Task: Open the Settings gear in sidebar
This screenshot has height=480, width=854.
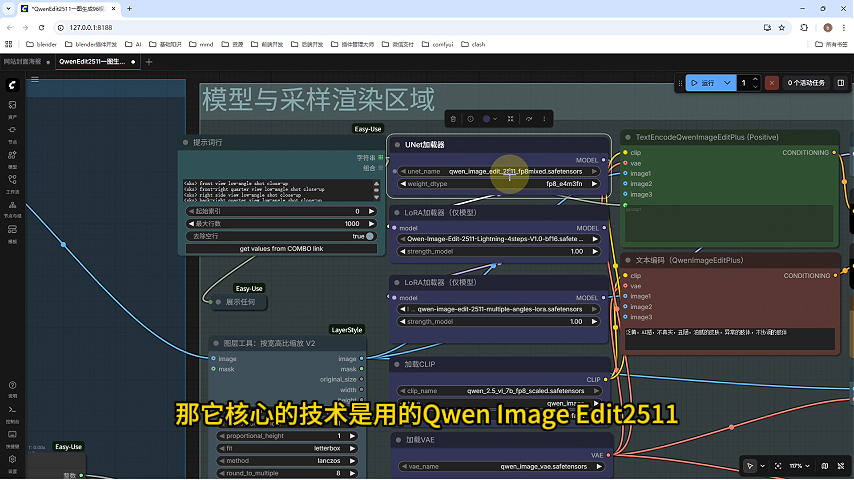Action: tap(12, 463)
